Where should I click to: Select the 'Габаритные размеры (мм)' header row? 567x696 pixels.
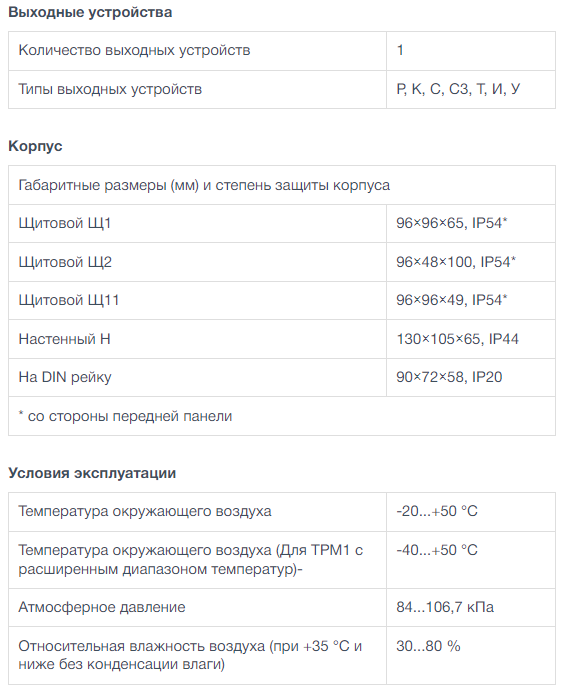pyautogui.click(x=282, y=185)
